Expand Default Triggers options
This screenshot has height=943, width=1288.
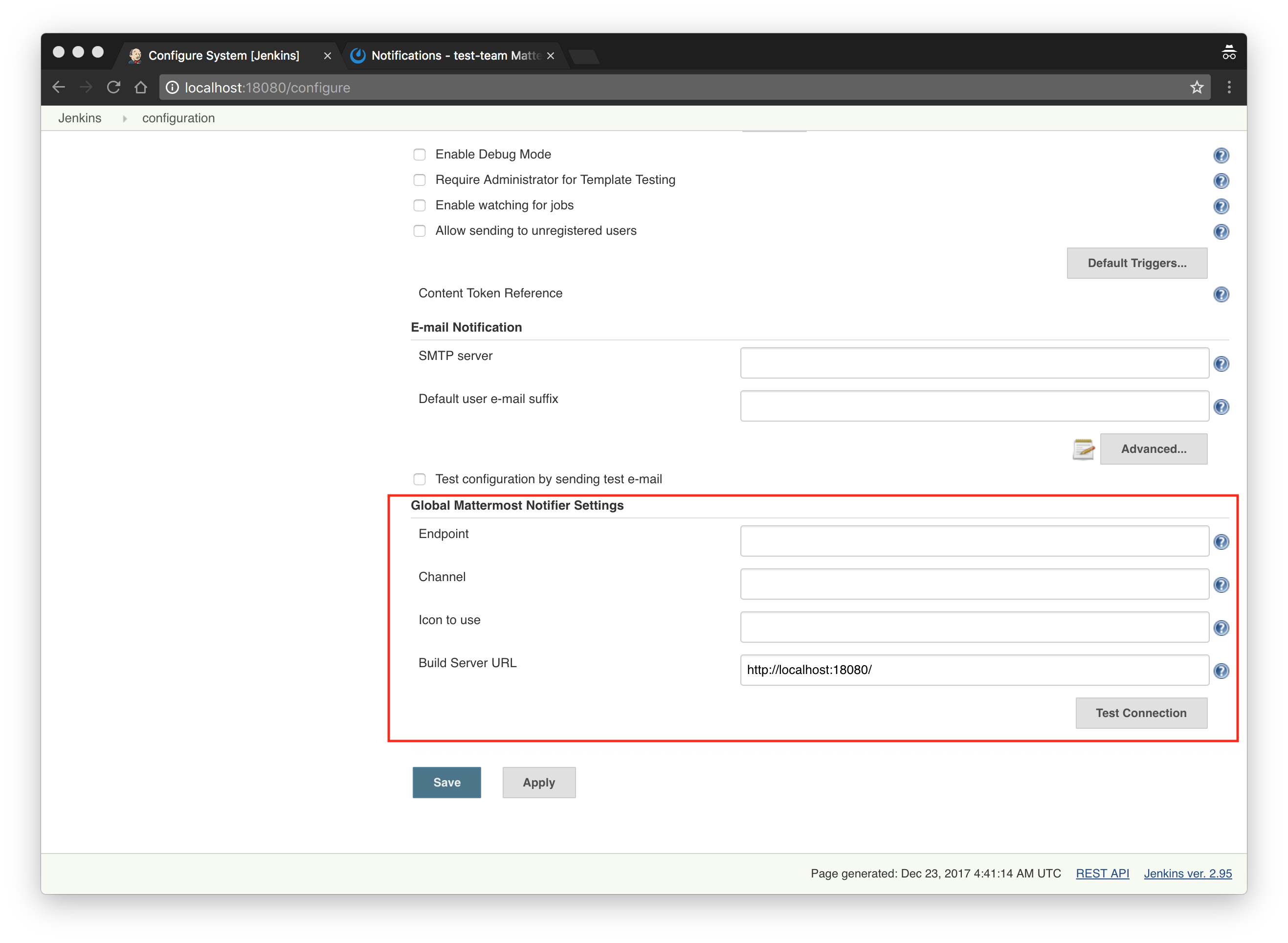pos(1136,263)
